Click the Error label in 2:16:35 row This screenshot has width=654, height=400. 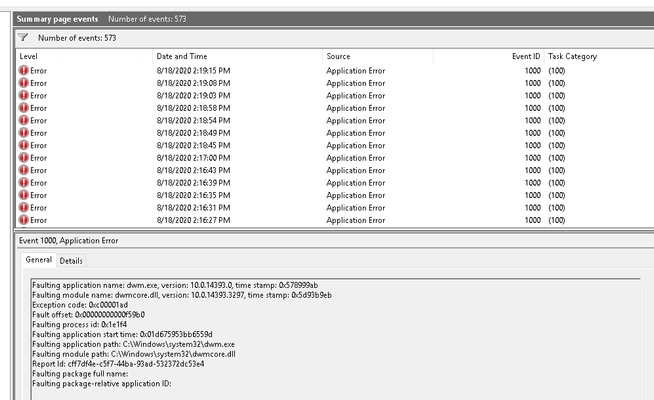[38, 196]
